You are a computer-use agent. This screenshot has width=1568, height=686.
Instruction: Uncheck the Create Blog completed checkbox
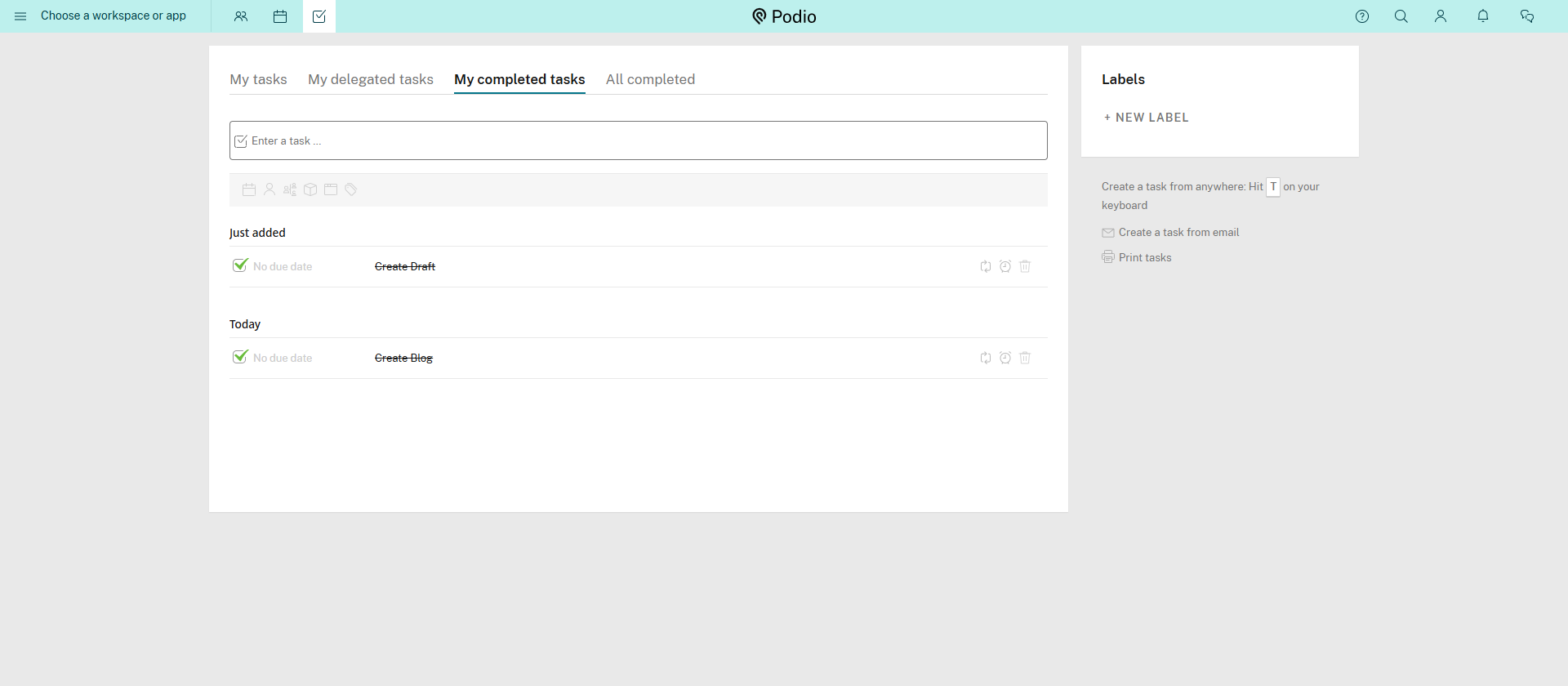pyautogui.click(x=240, y=357)
